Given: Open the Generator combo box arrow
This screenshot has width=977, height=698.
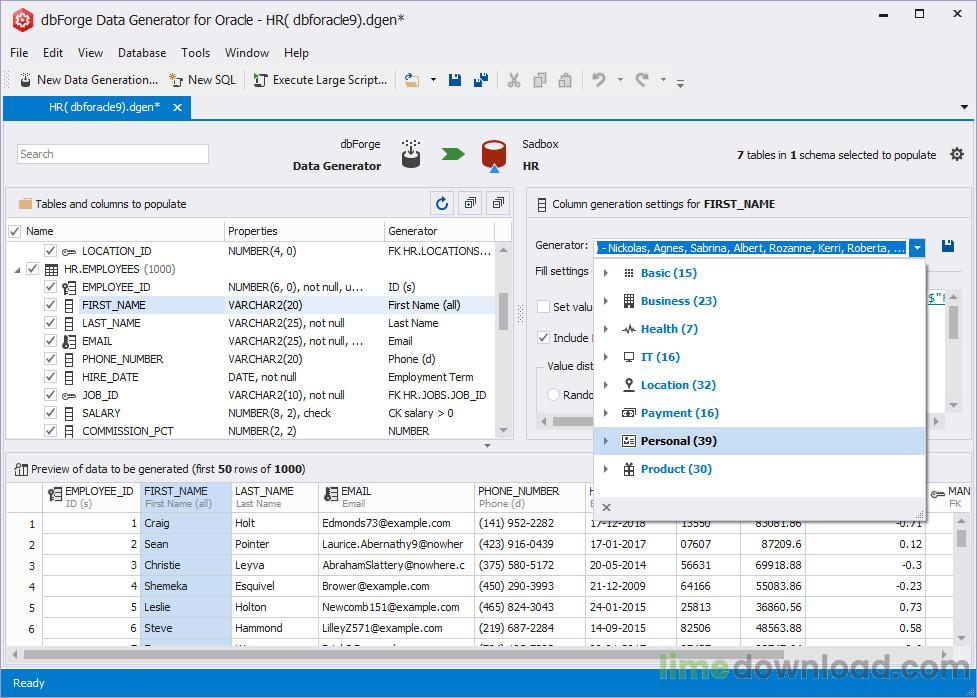Looking at the screenshot, I should click(x=918, y=247).
